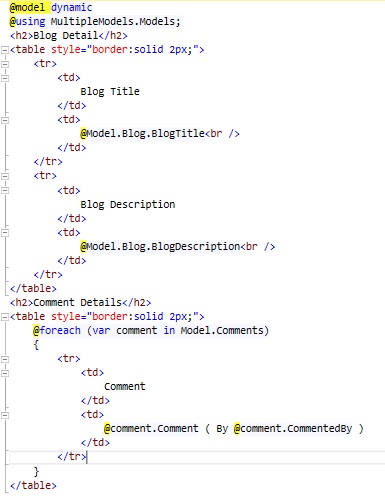The image size is (385, 498).
Task: Collapse the first tr row block
Action: pos(5,64)
